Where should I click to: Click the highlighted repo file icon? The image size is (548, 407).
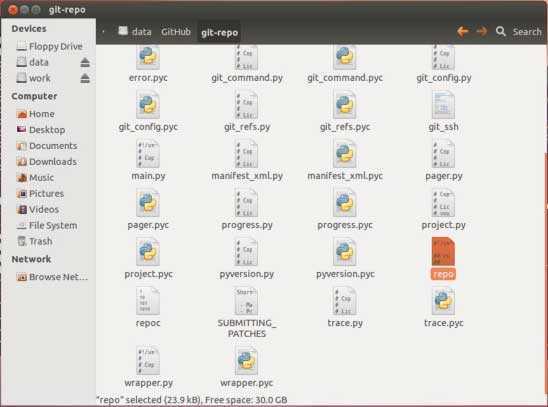click(443, 252)
